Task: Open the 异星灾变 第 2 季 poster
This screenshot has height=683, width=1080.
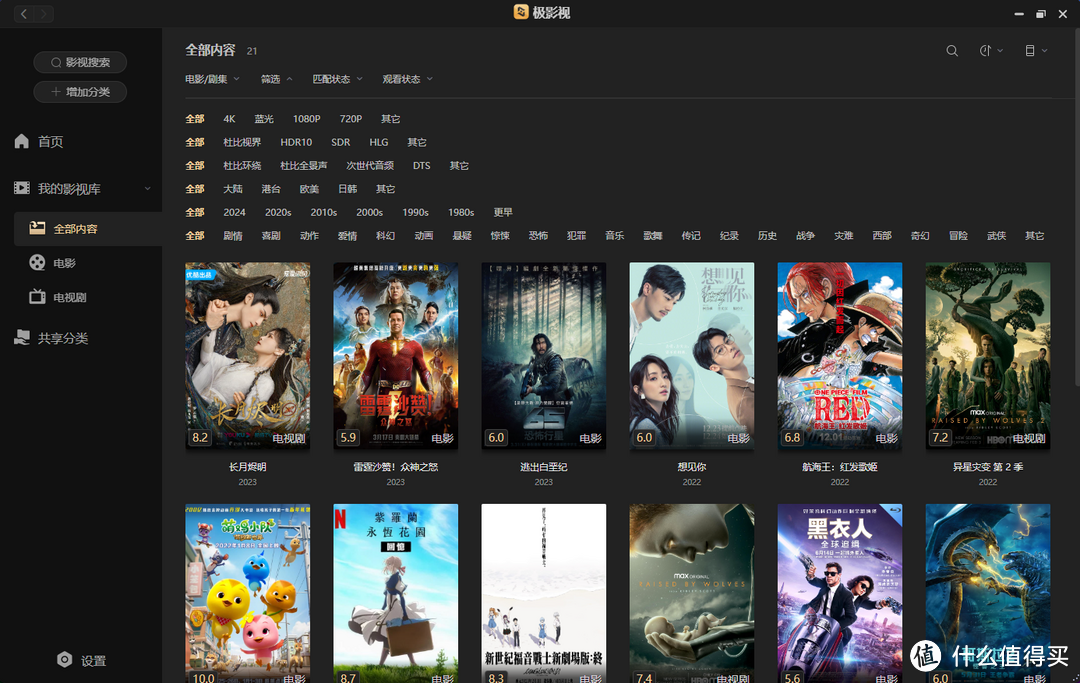Action: (988, 356)
